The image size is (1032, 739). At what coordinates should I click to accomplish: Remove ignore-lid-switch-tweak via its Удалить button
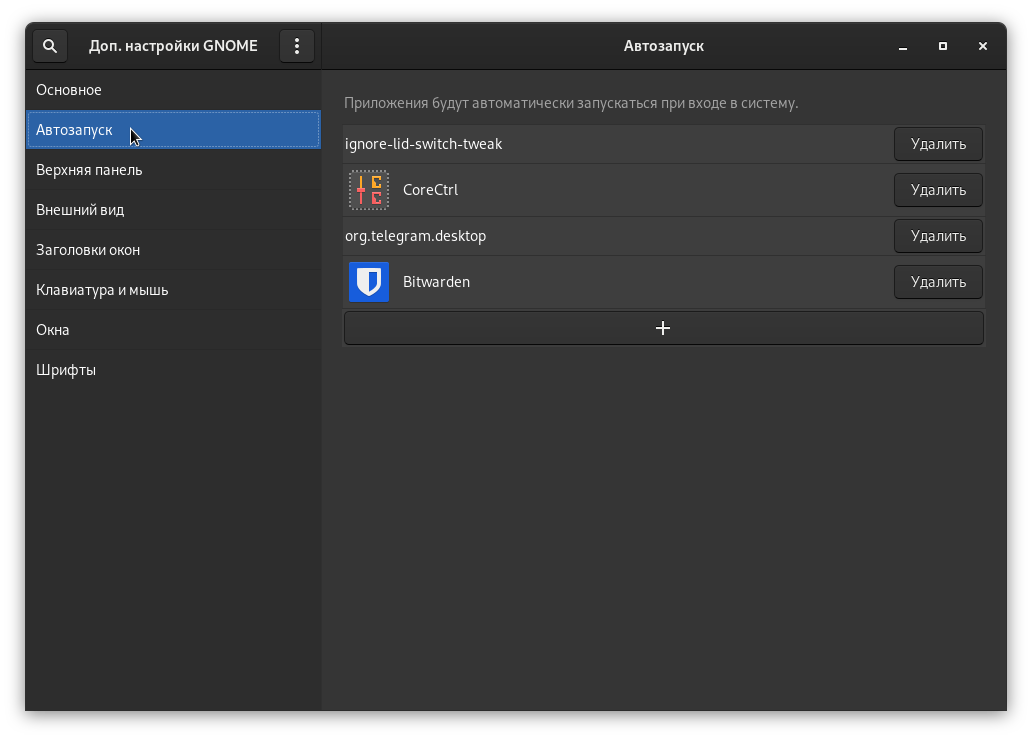click(x=937, y=144)
